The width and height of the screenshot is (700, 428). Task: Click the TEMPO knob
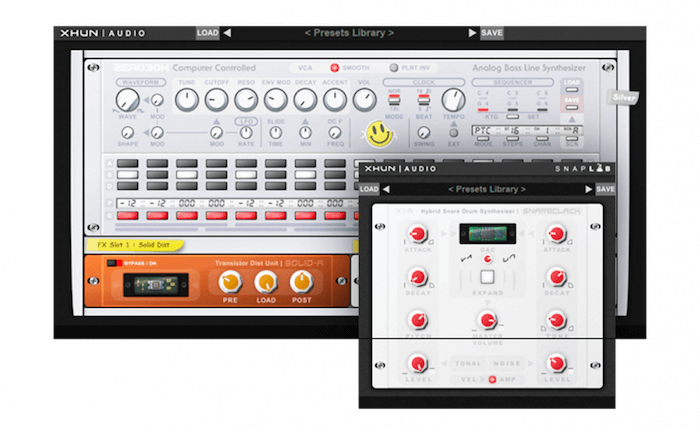(x=454, y=100)
